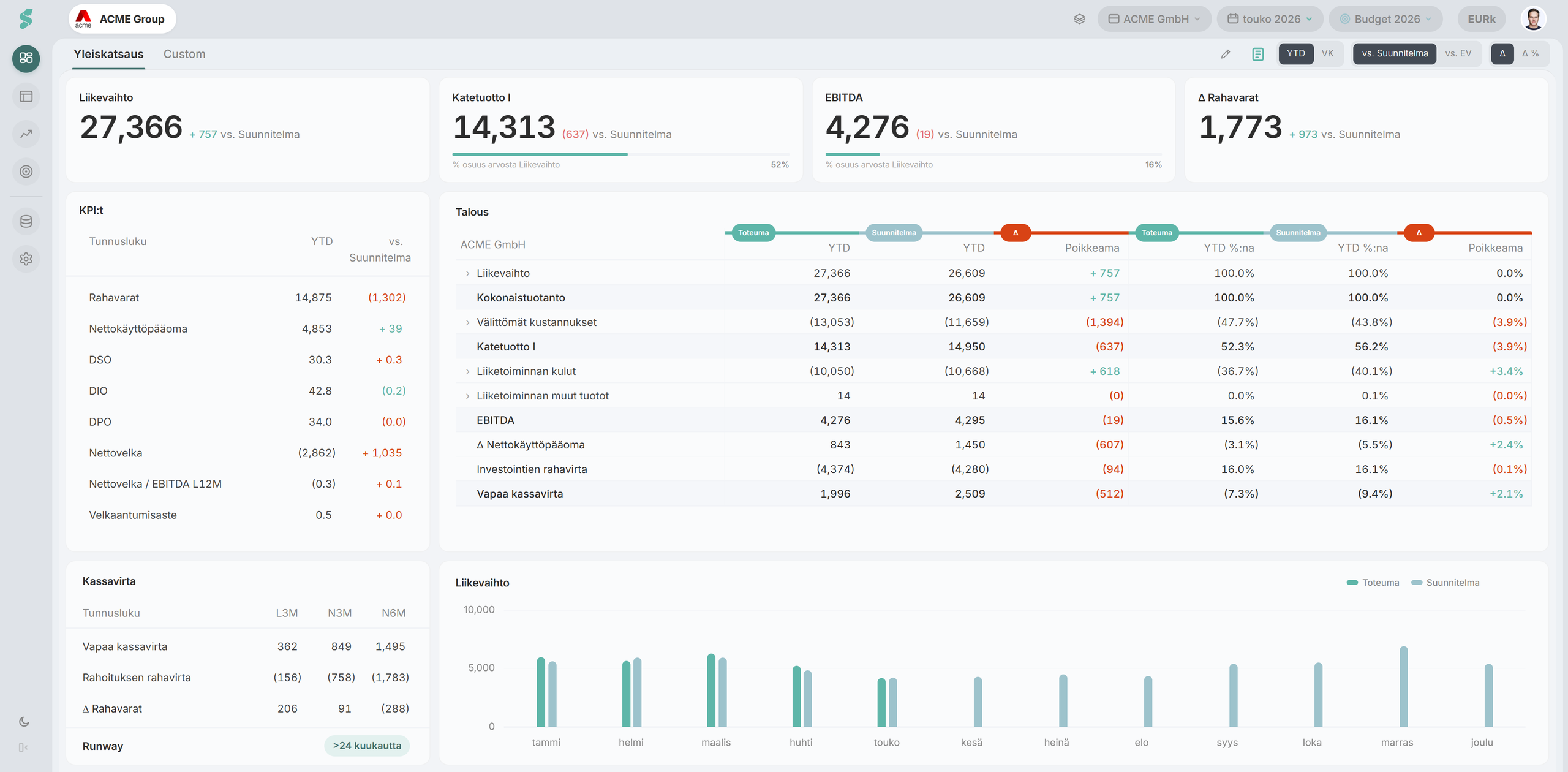Click the Velkaantumisaste KPI row
The height and width of the screenshot is (772, 1568).
247,515
